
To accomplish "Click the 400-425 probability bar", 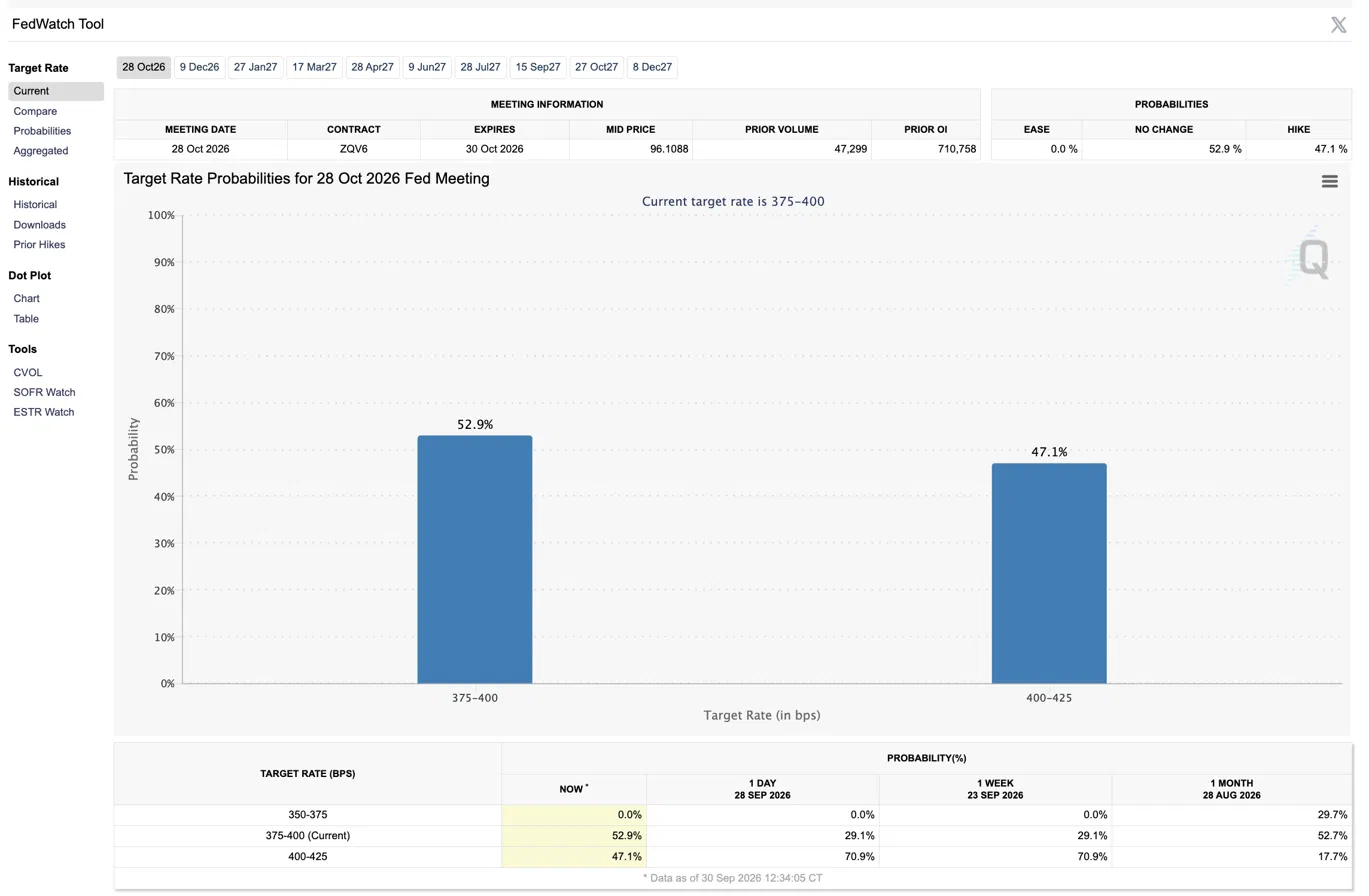I will pyautogui.click(x=1049, y=573).
